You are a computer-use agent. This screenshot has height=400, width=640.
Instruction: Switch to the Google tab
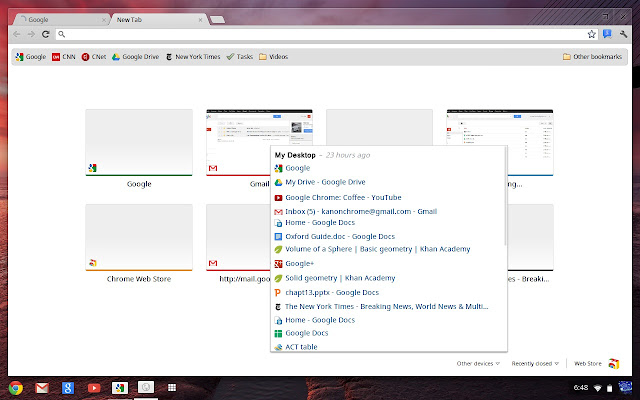pyautogui.click(x=61, y=20)
